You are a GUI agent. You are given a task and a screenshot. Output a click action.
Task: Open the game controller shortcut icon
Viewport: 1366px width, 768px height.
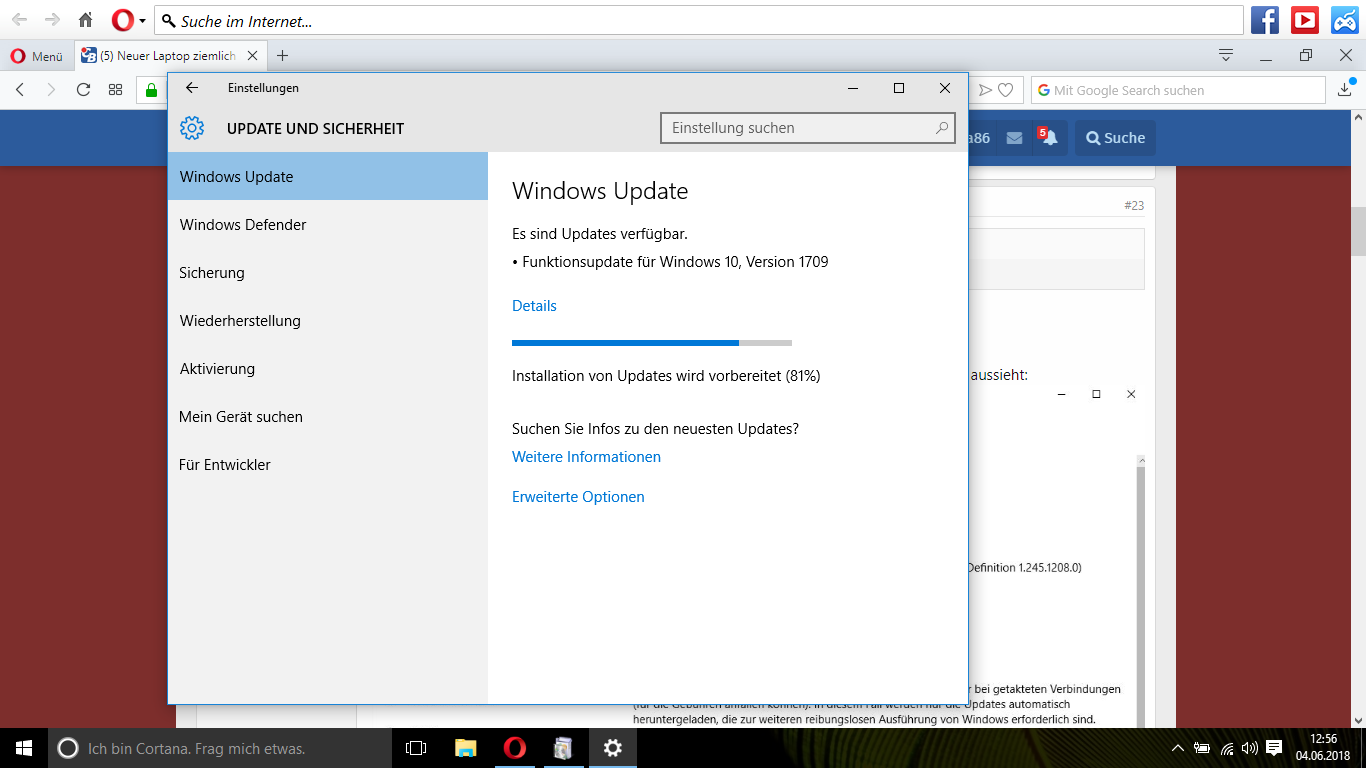(1344, 20)
